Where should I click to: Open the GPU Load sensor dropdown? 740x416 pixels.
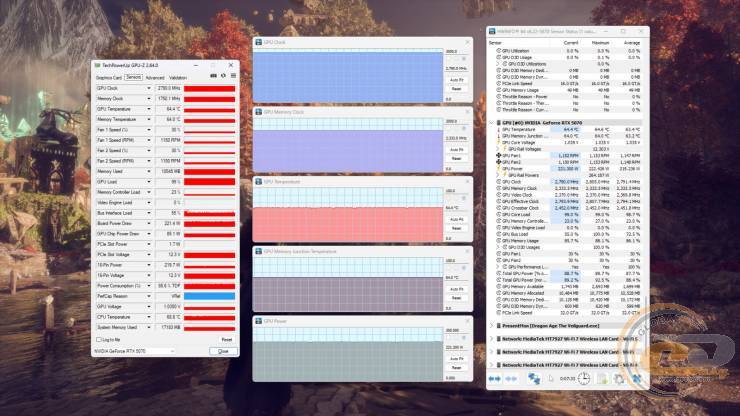(149, 182)
